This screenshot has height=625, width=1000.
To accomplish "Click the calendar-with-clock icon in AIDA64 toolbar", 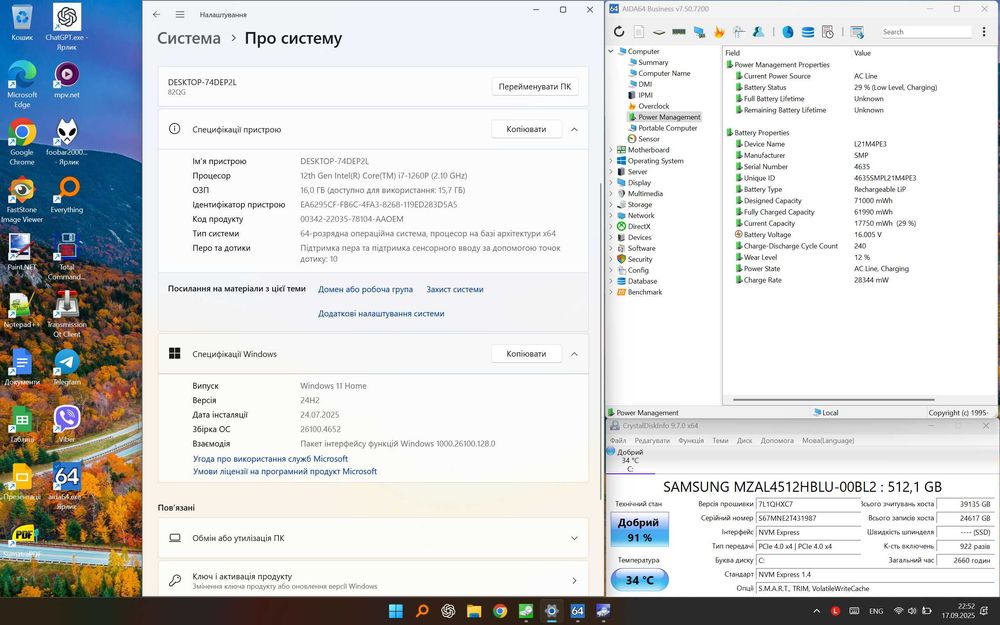I will coord(828,32).
